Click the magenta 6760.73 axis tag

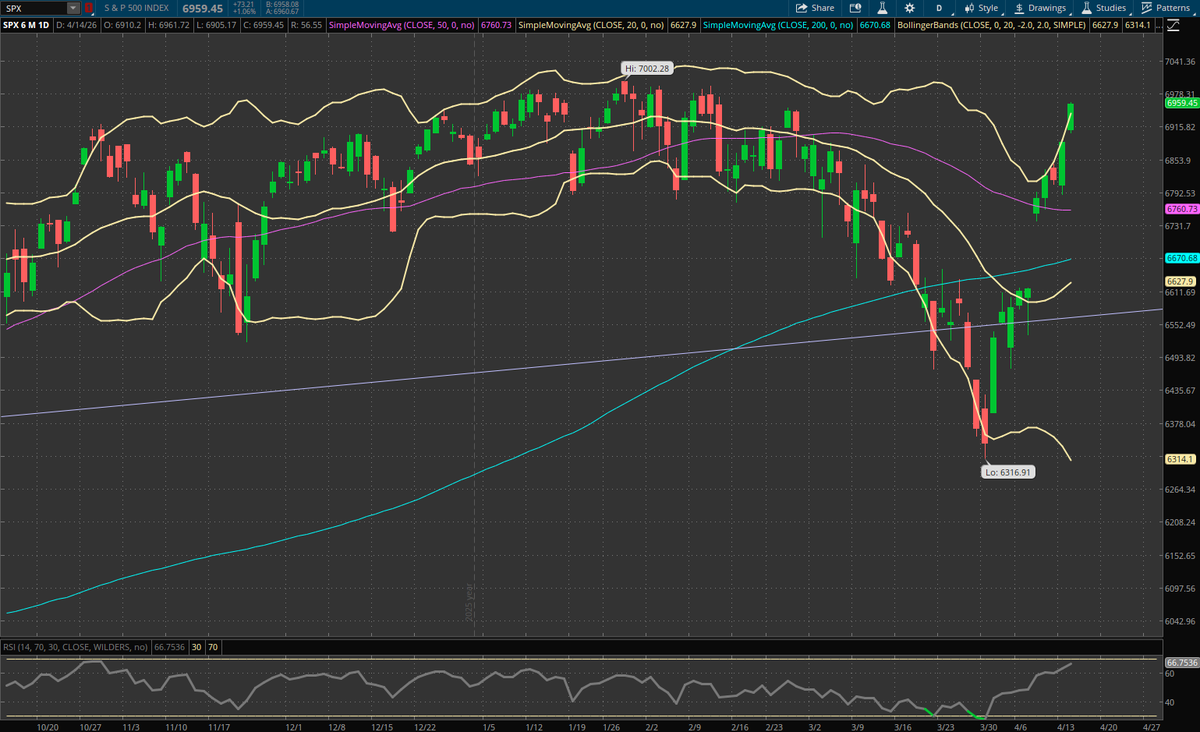[x=1182, y=209]
